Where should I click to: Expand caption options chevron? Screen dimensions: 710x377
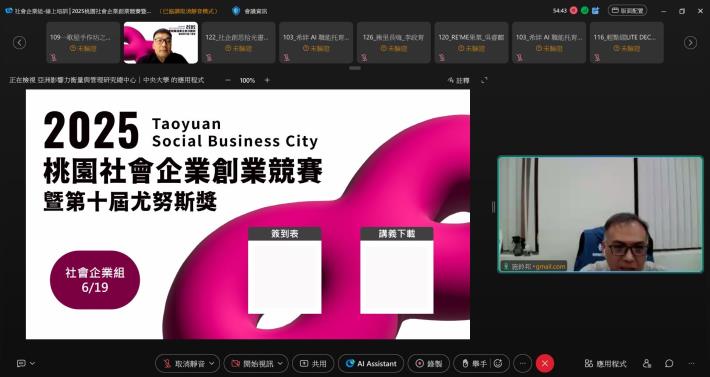(32, 363)
